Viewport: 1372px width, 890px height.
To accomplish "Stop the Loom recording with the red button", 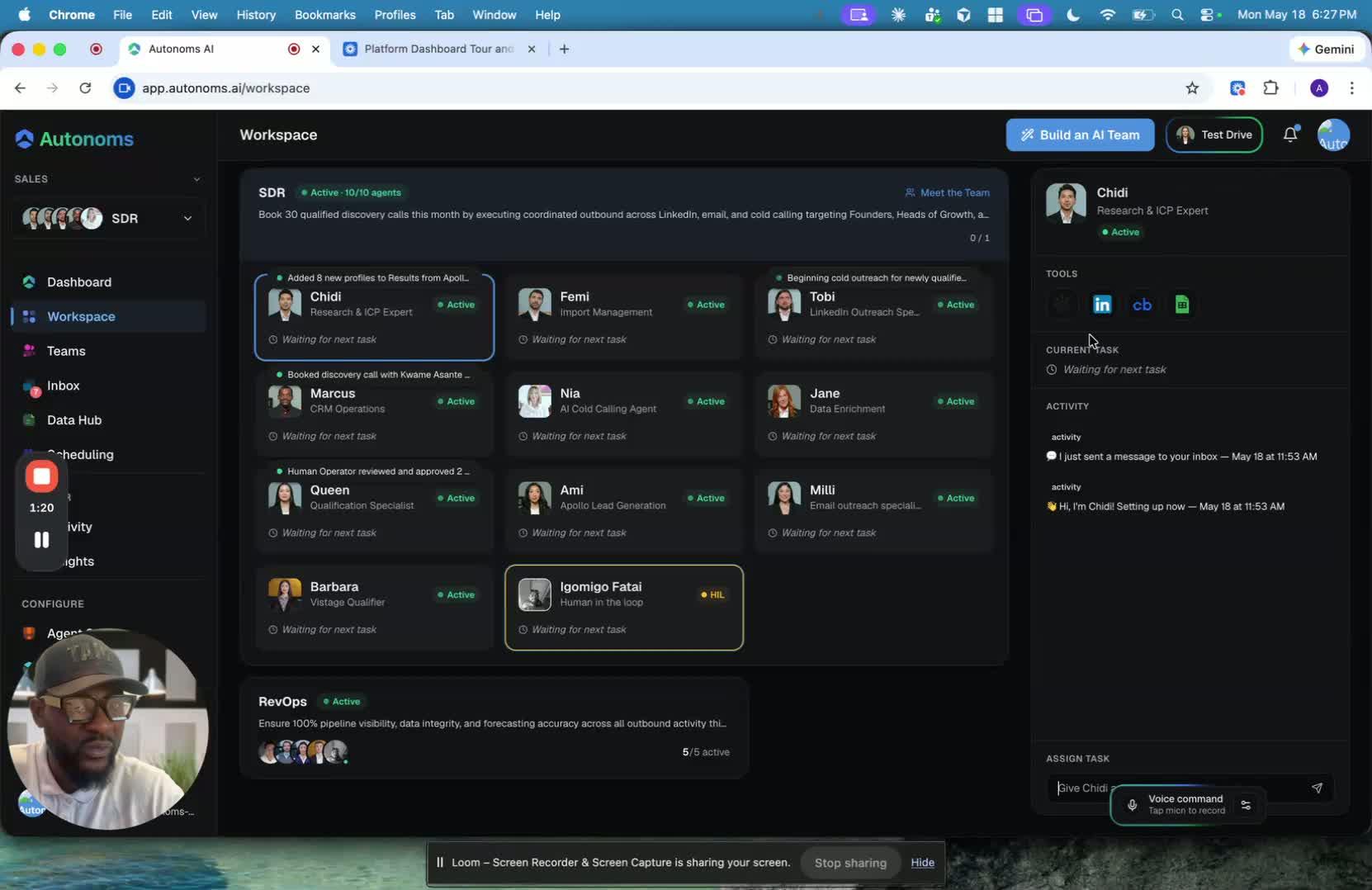I will [x=41, y=476].
